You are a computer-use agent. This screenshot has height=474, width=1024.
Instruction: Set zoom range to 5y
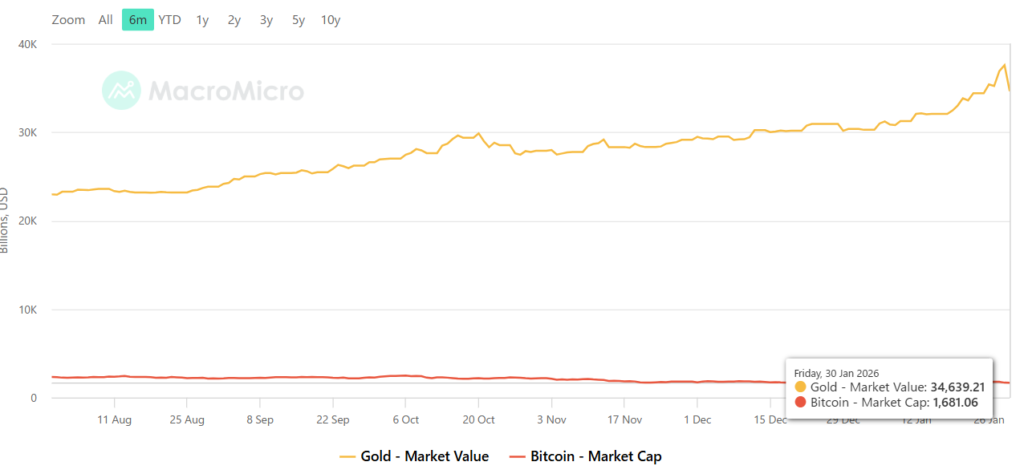click(298, 20)
